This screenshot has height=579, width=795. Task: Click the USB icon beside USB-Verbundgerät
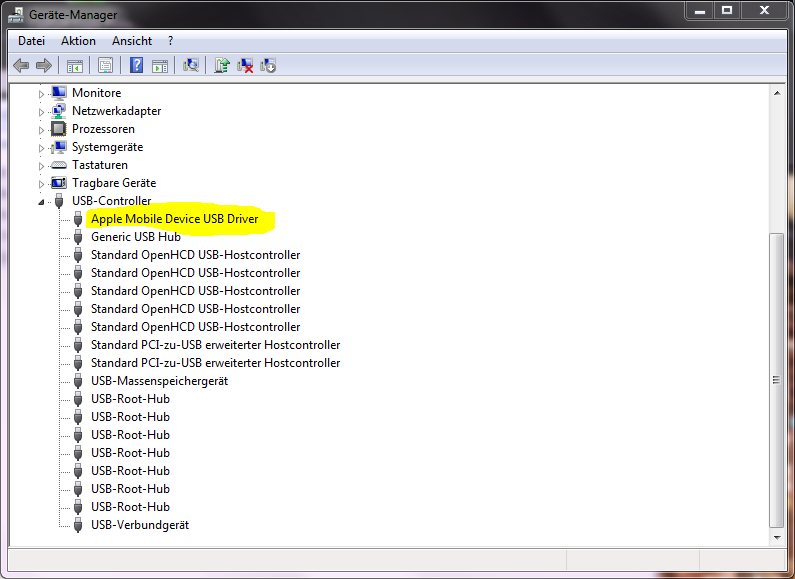click(78, 525)
